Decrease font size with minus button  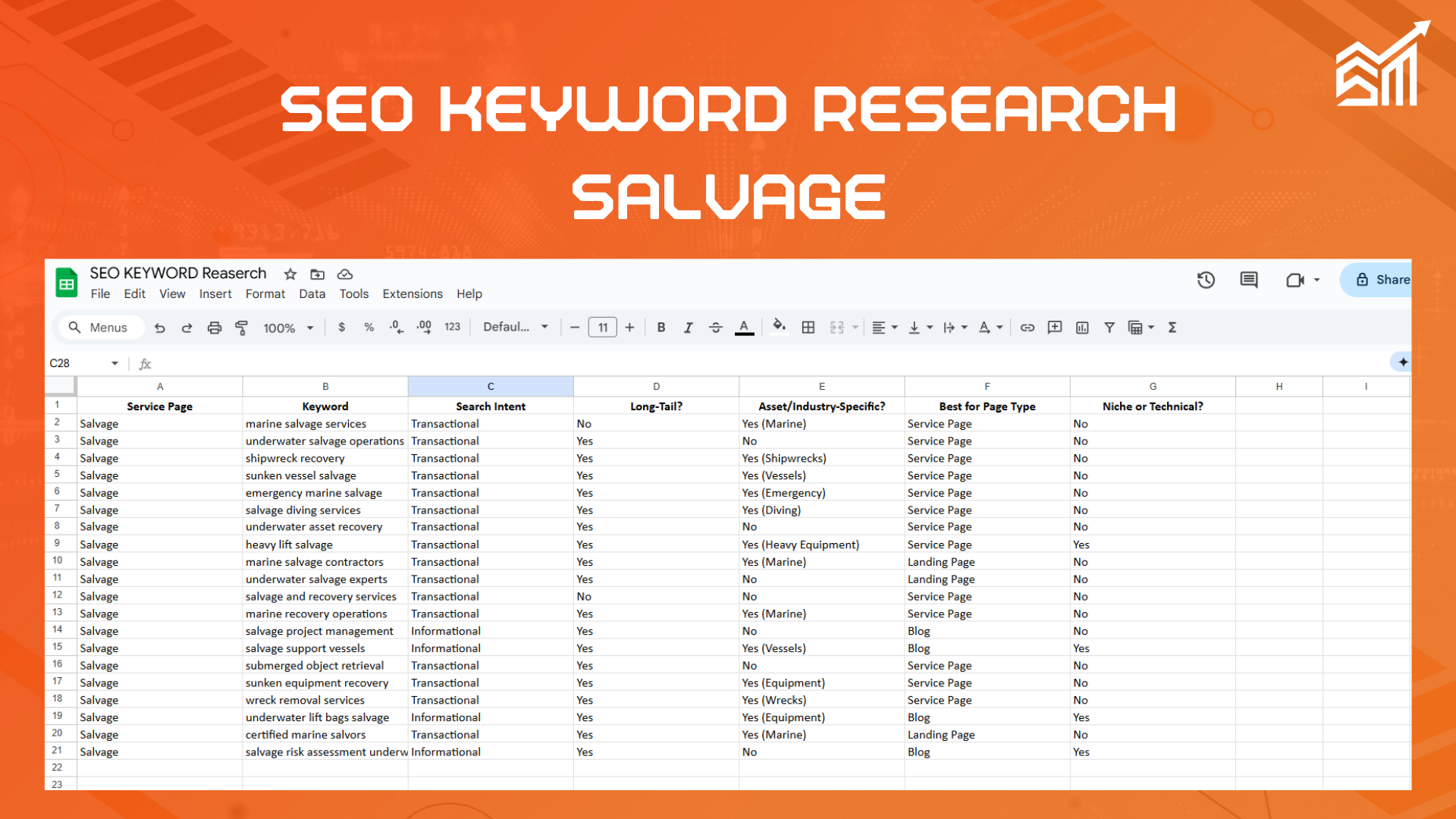[x=575, y=327]
